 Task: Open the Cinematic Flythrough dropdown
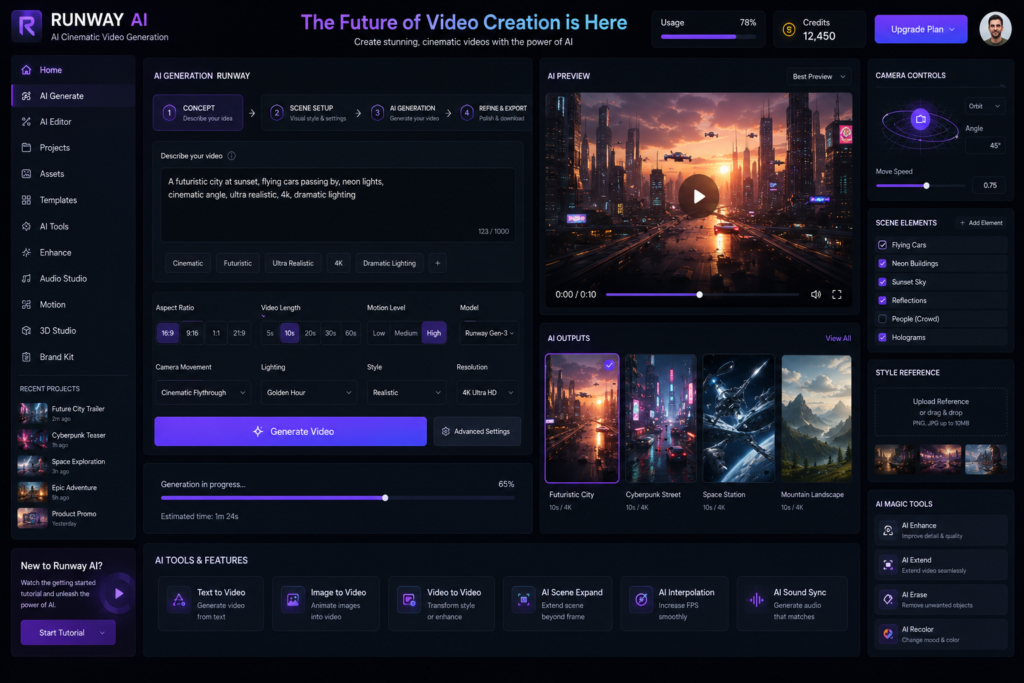203,392
